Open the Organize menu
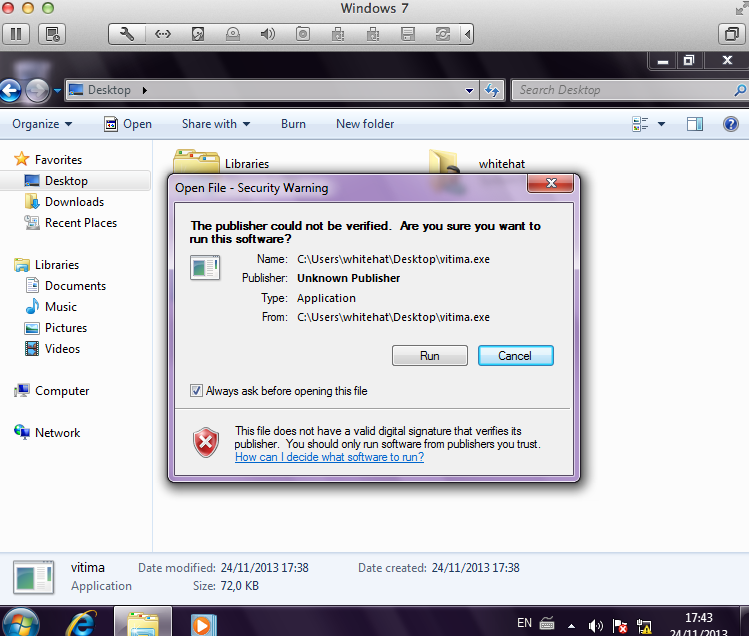This screenshot has width=749, height=636. click(42, 124)
